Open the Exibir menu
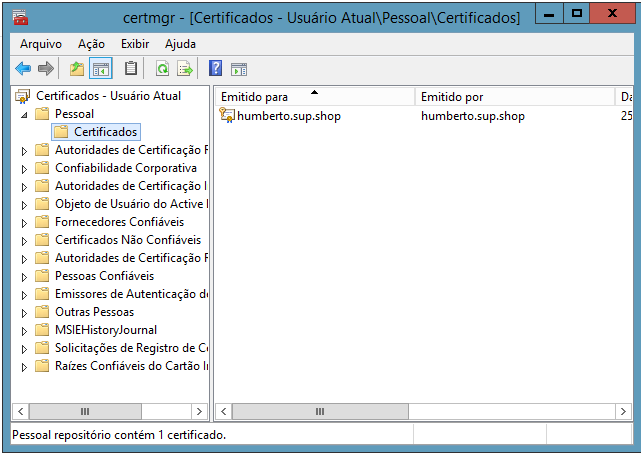 (x=135, y=44)
